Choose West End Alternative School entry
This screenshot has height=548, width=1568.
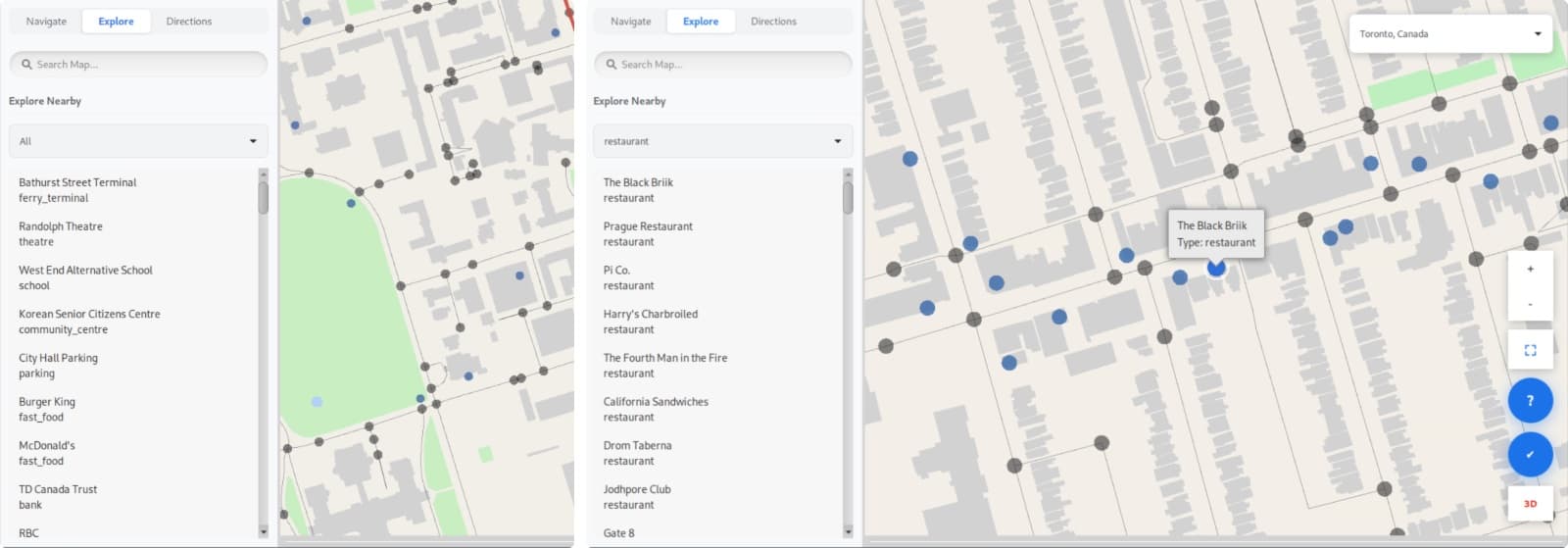click(133, 277)
